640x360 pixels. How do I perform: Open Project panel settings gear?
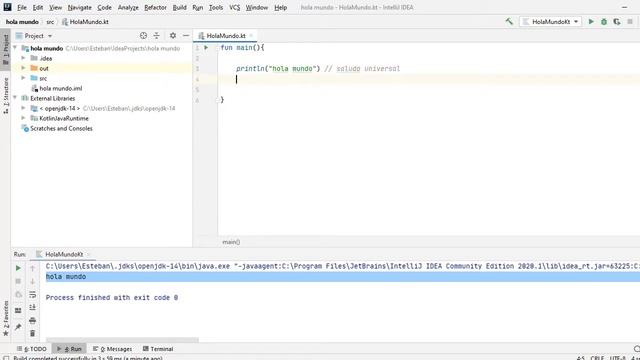(173, 36)
